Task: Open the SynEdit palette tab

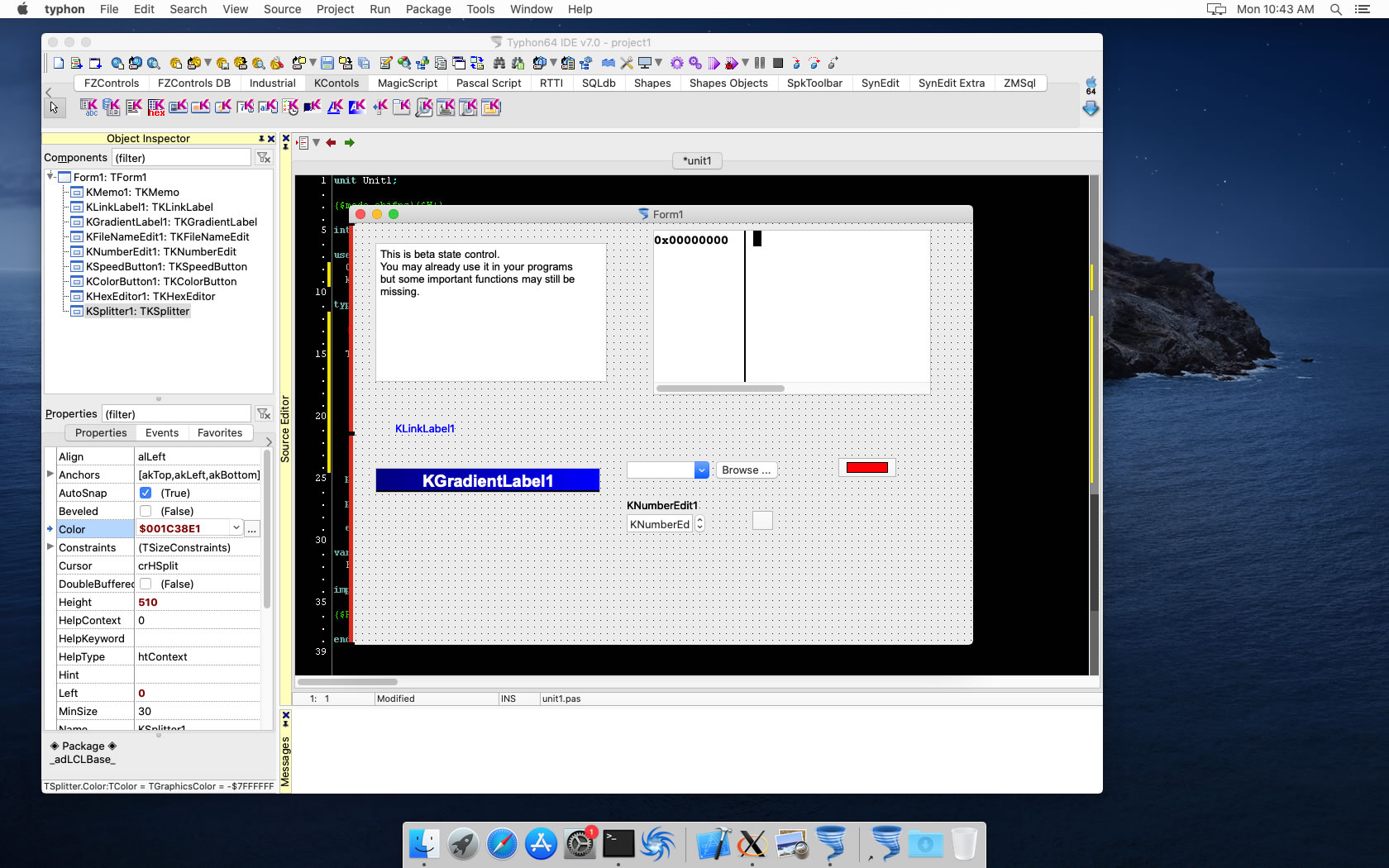Action: (880, 83)
